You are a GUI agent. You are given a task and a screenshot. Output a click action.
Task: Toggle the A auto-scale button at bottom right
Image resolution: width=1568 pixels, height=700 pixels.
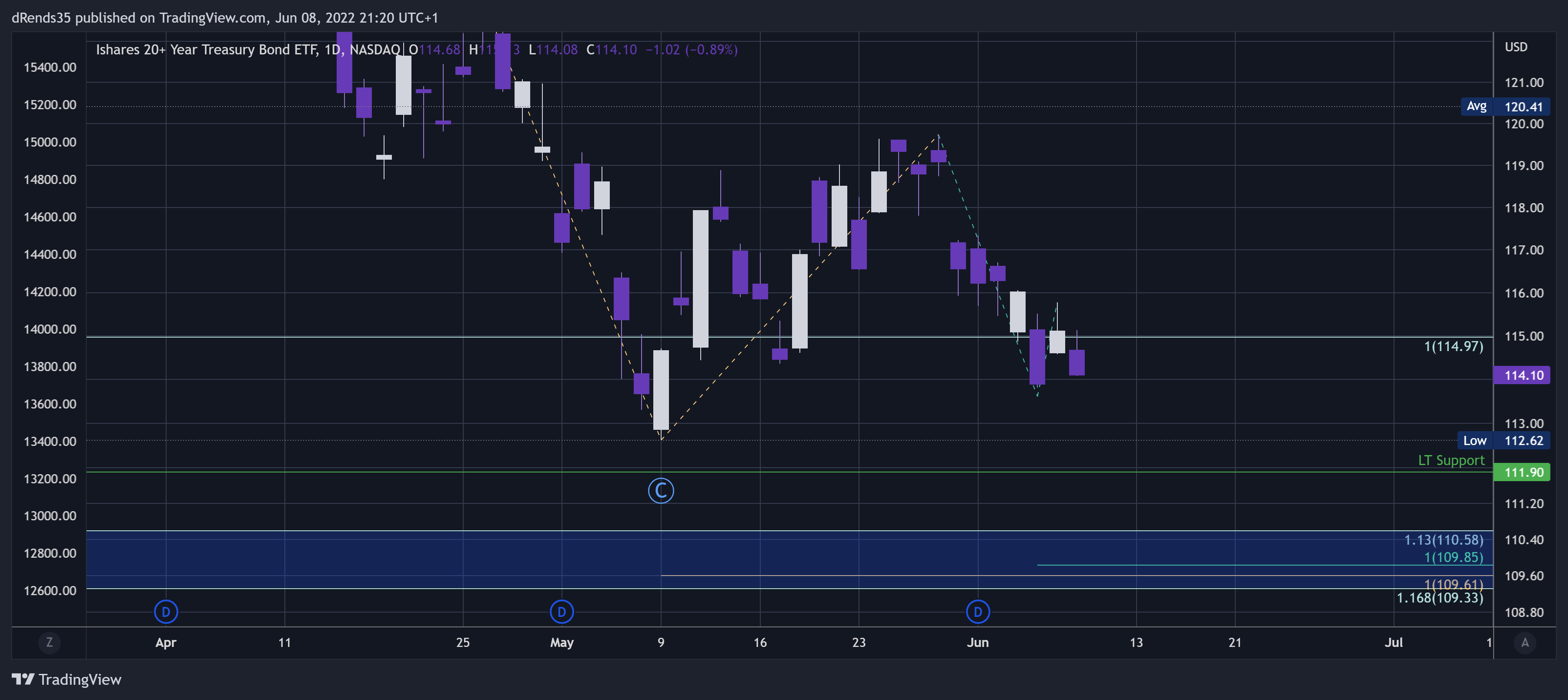click(x=1524, y=642)
